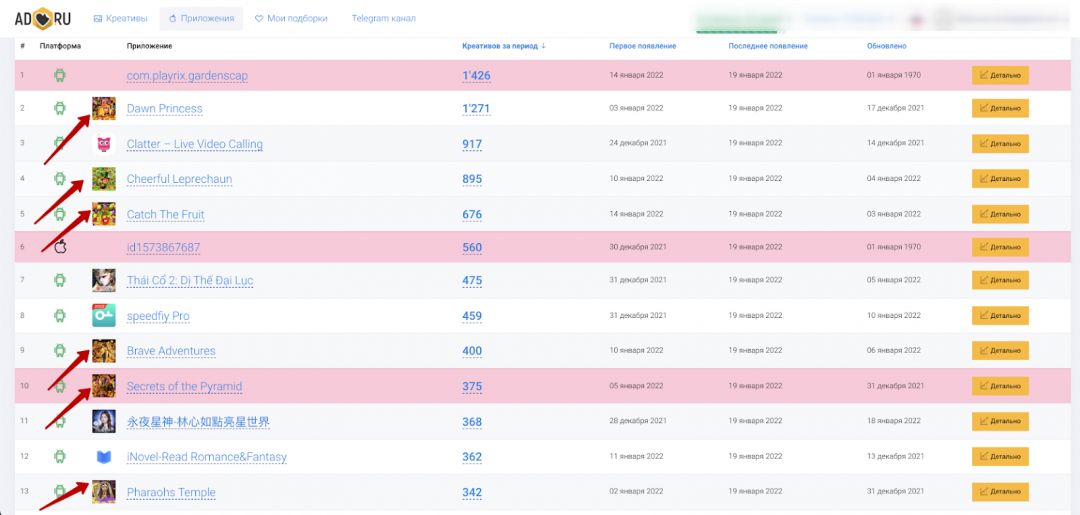This screenshot has height=515, width=1080.
Task: Click the Apple platform icon in row 6
Action: click(60, 247)
